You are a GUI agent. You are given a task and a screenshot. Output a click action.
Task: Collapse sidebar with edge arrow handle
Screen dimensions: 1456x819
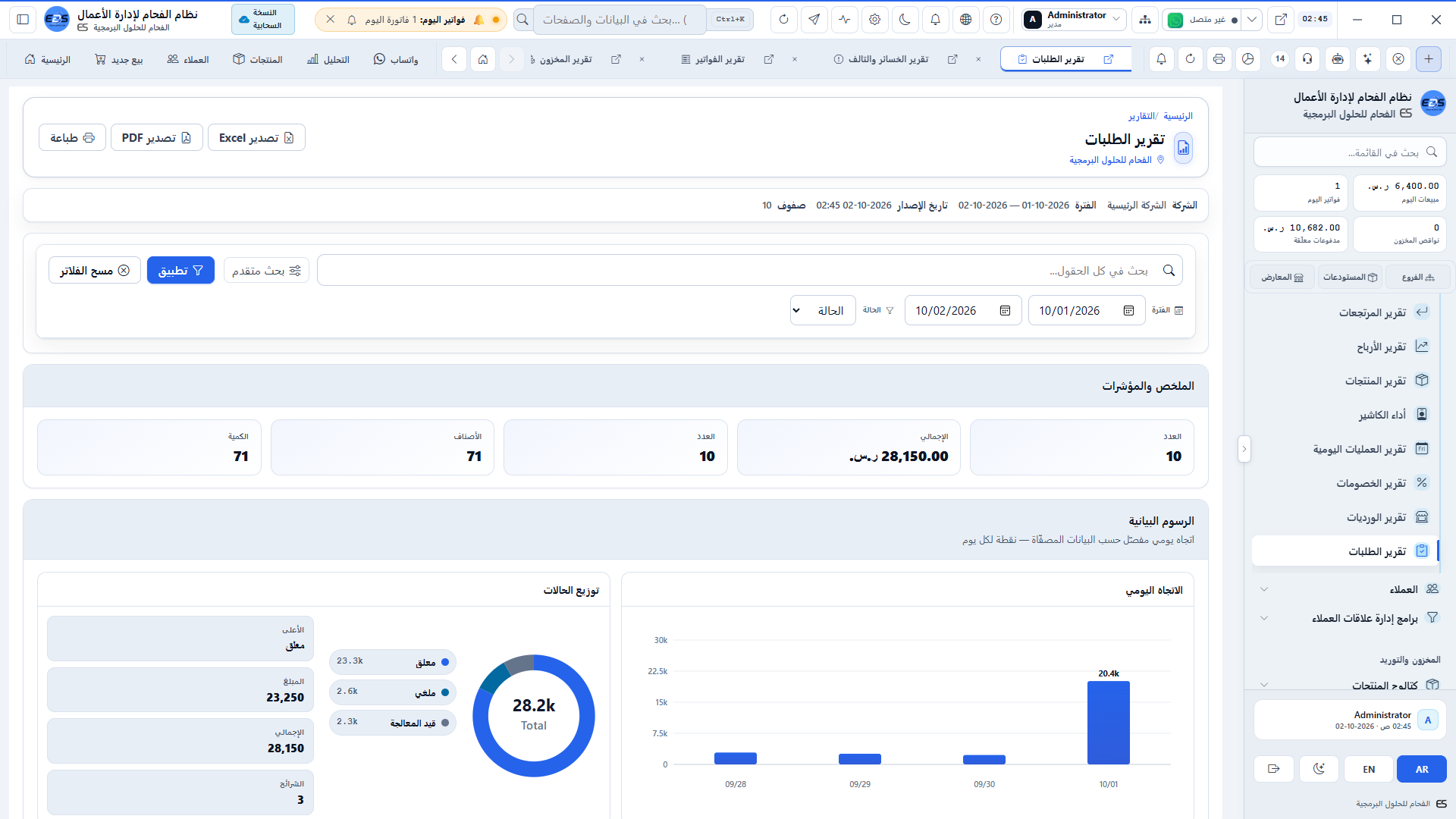[1244, 449]
